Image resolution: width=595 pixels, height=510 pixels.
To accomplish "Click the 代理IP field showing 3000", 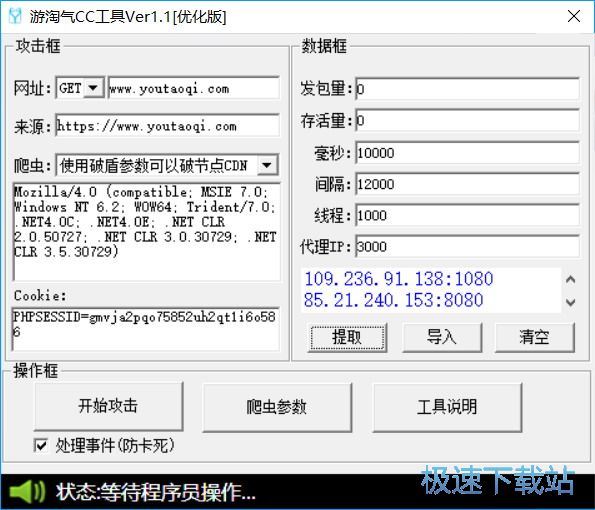I will [467, 247].
